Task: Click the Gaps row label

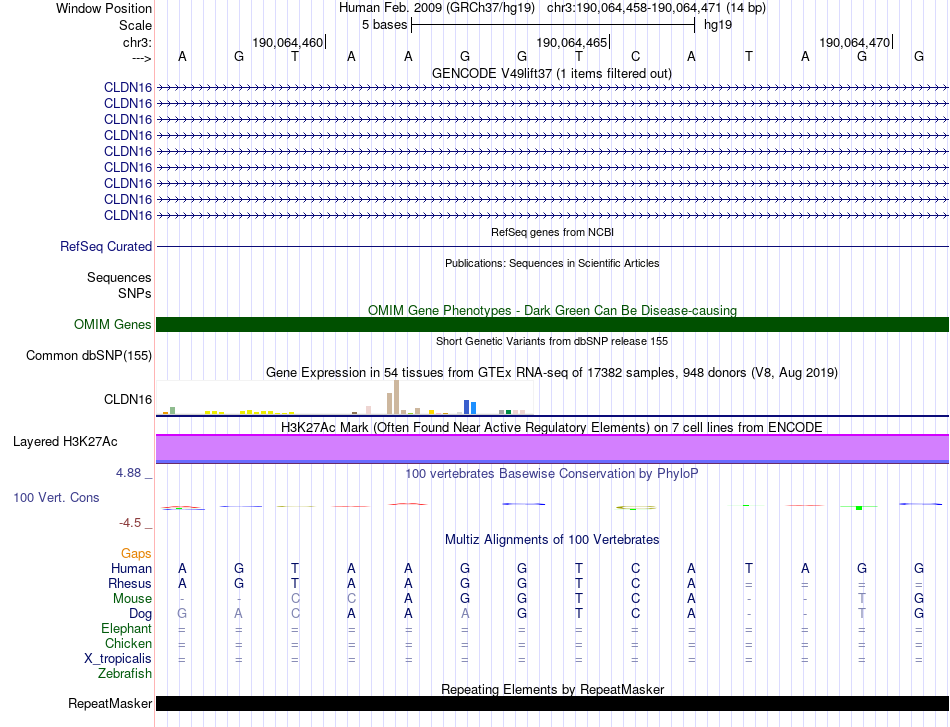Action: point(136,553)
